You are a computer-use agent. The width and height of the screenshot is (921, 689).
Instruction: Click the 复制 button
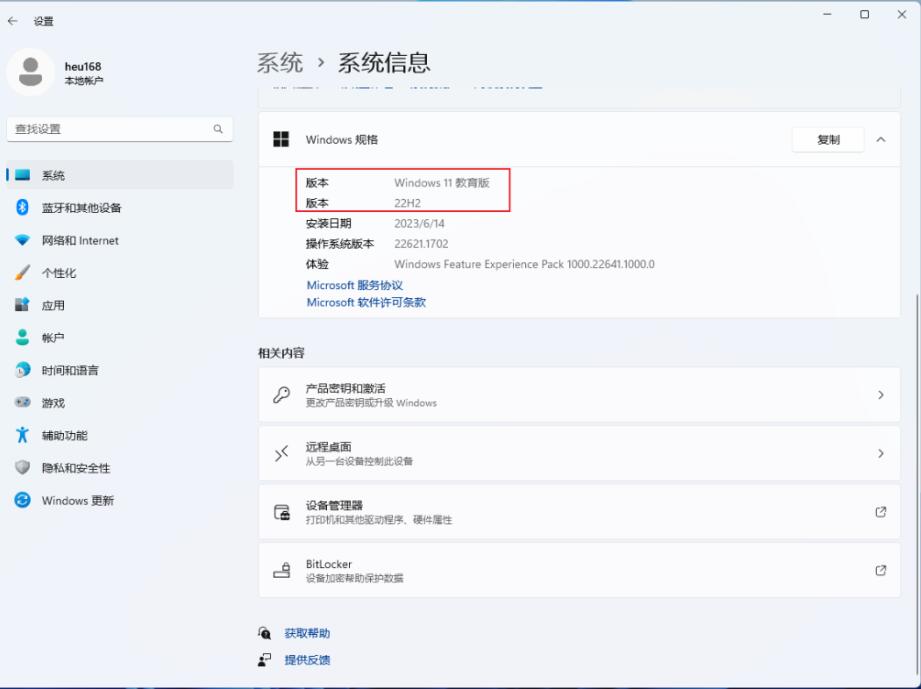point(828,140)
